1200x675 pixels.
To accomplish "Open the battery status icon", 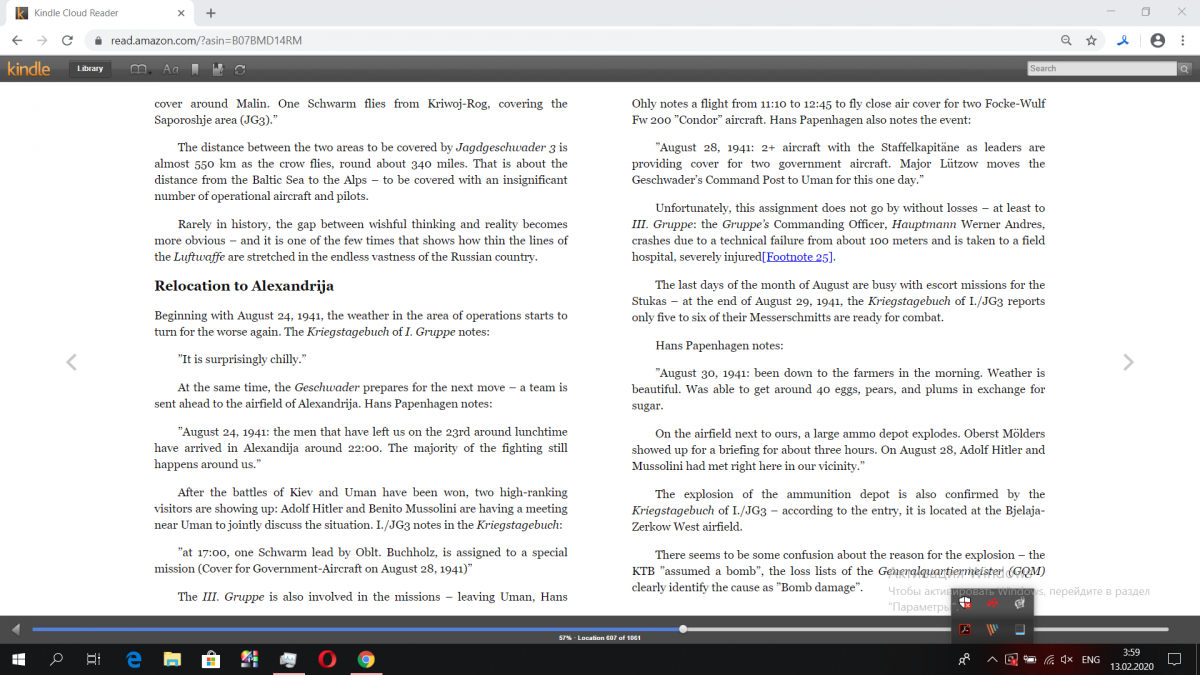I will 1030,659.
